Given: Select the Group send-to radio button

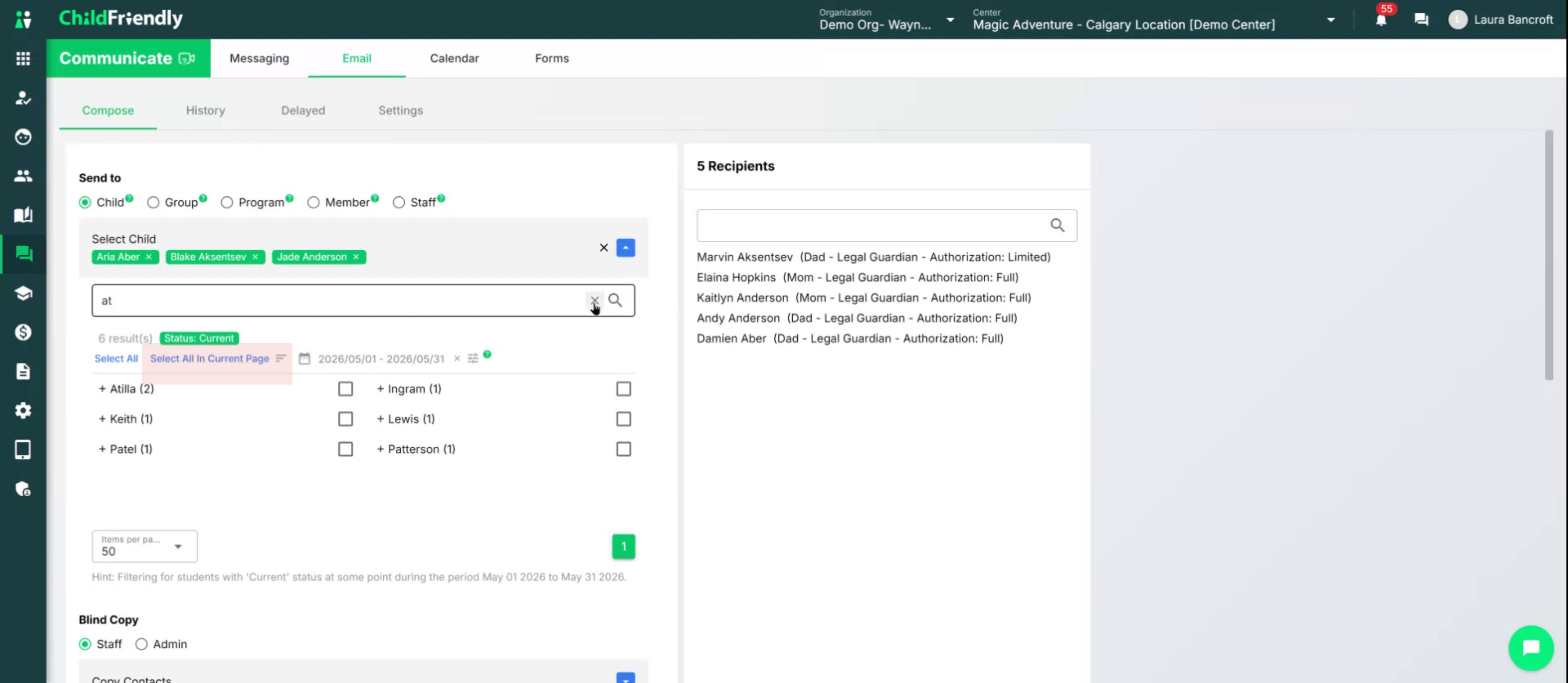Looking at the screenshot, I should [153, 202].
